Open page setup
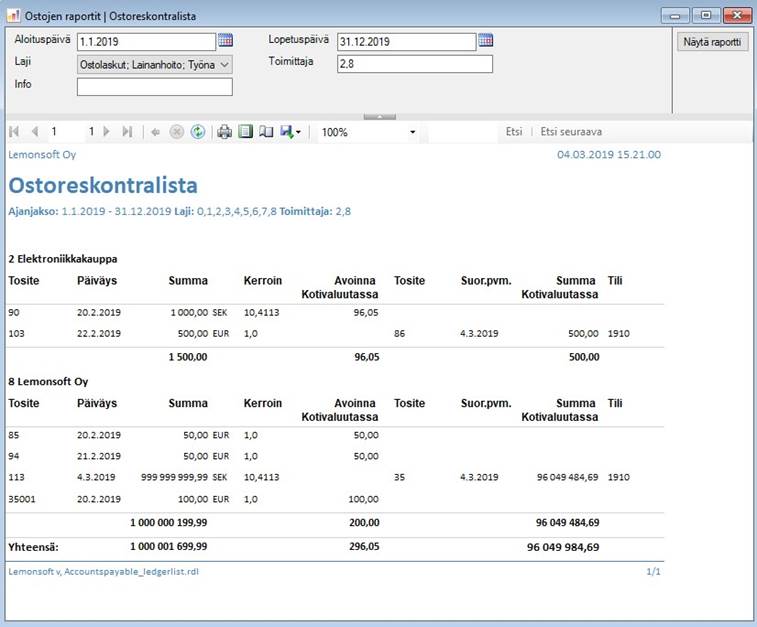 (266, 132)
